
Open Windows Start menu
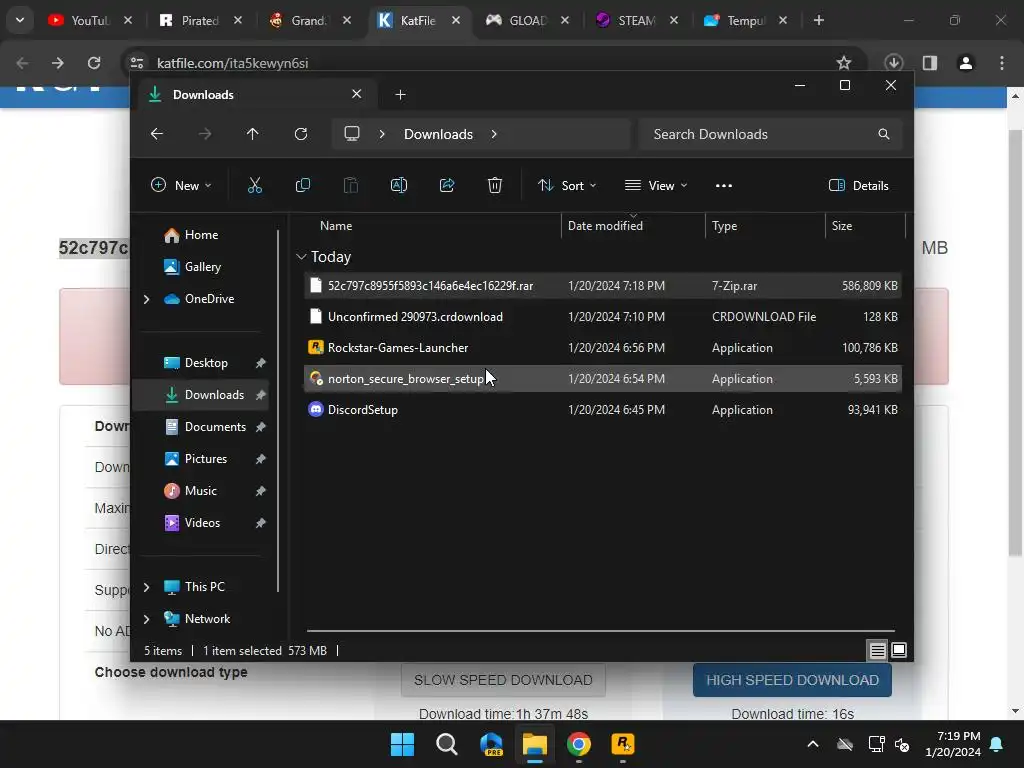coord(402,744)
